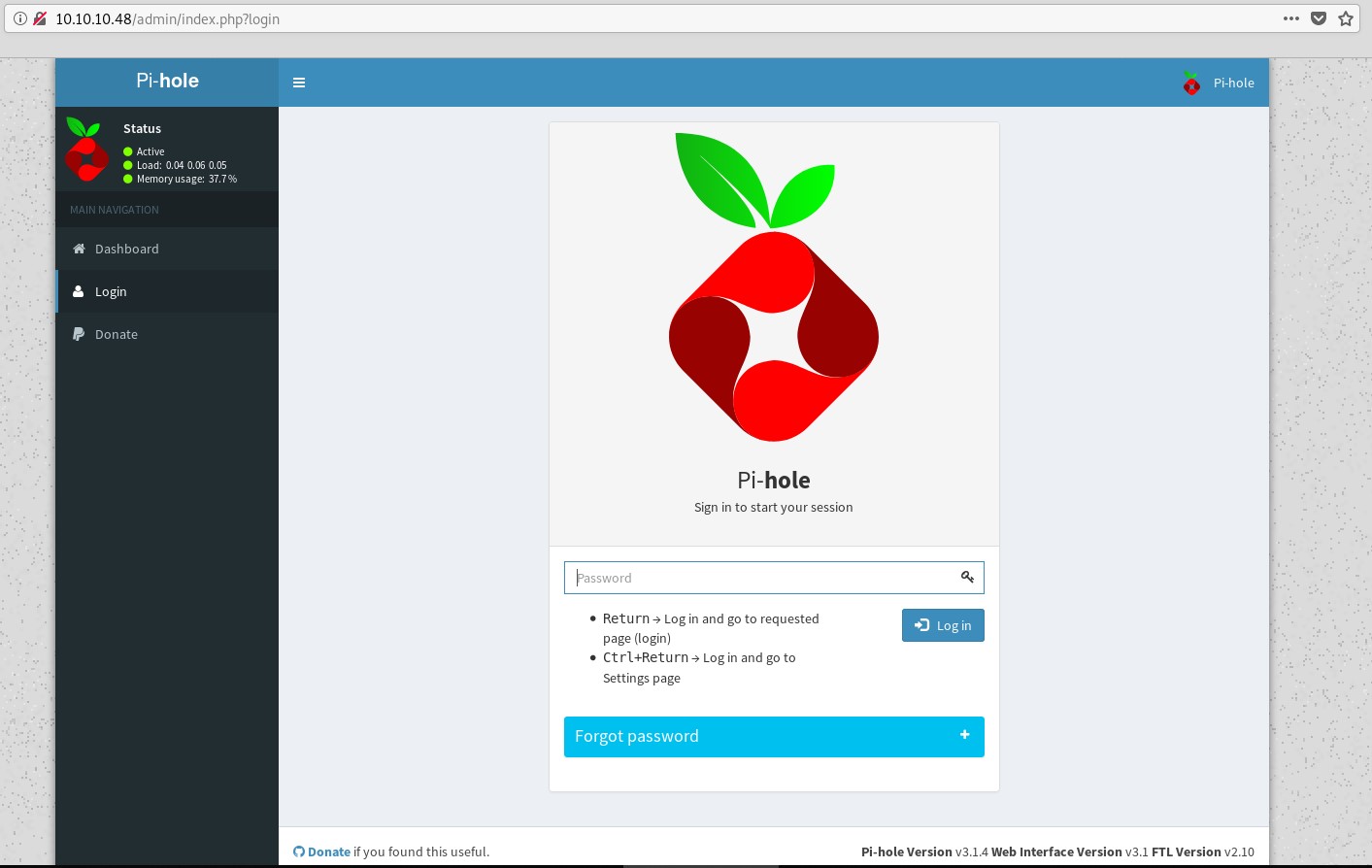
Task: Click the PayPal icon next to Donate
Action: pyautogui.click(x=79, y=334)
